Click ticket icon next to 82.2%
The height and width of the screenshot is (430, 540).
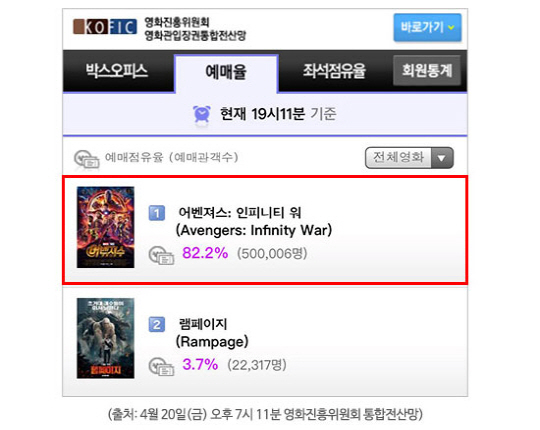pos(161,255)
